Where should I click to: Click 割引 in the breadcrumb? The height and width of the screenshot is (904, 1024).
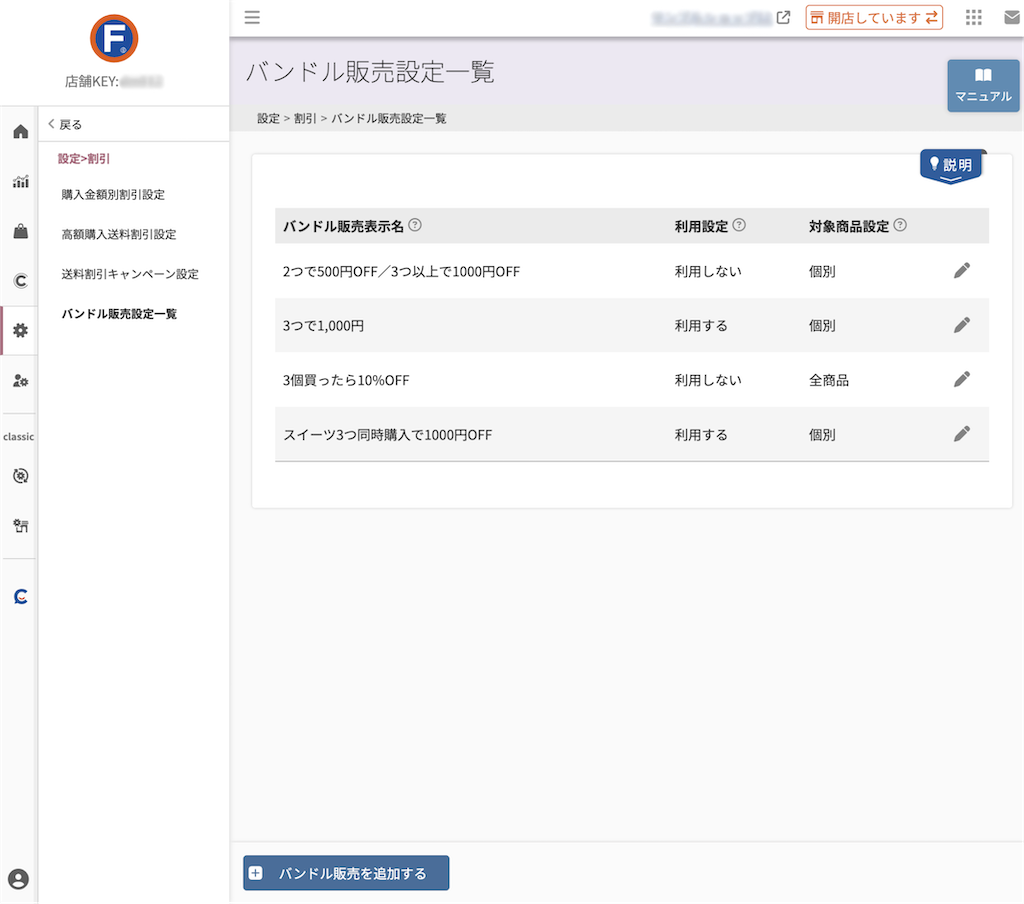click(x=305, y=118)
